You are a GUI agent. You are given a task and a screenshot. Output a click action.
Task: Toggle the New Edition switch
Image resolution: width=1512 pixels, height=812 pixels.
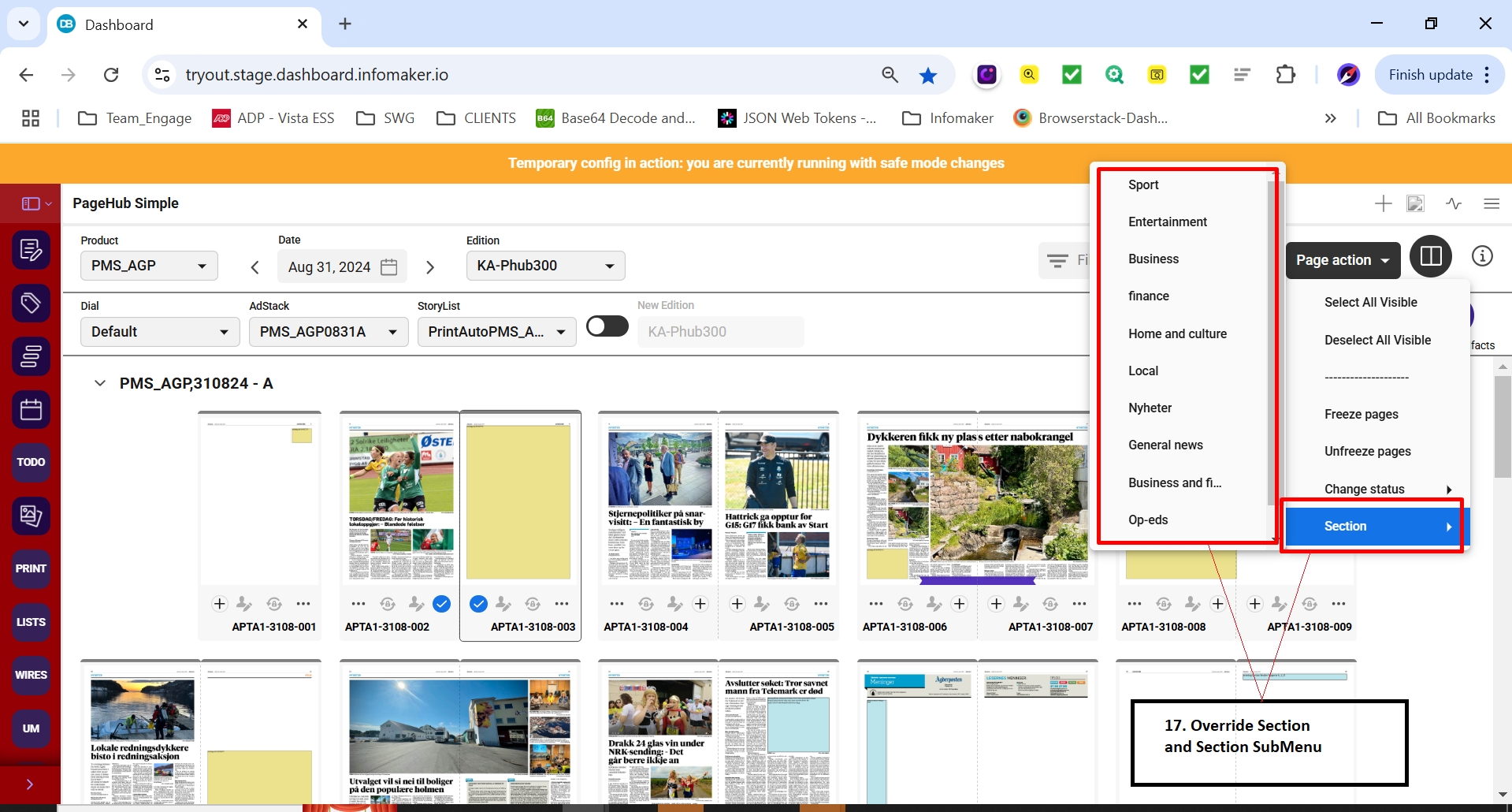(x=607, y=326)
